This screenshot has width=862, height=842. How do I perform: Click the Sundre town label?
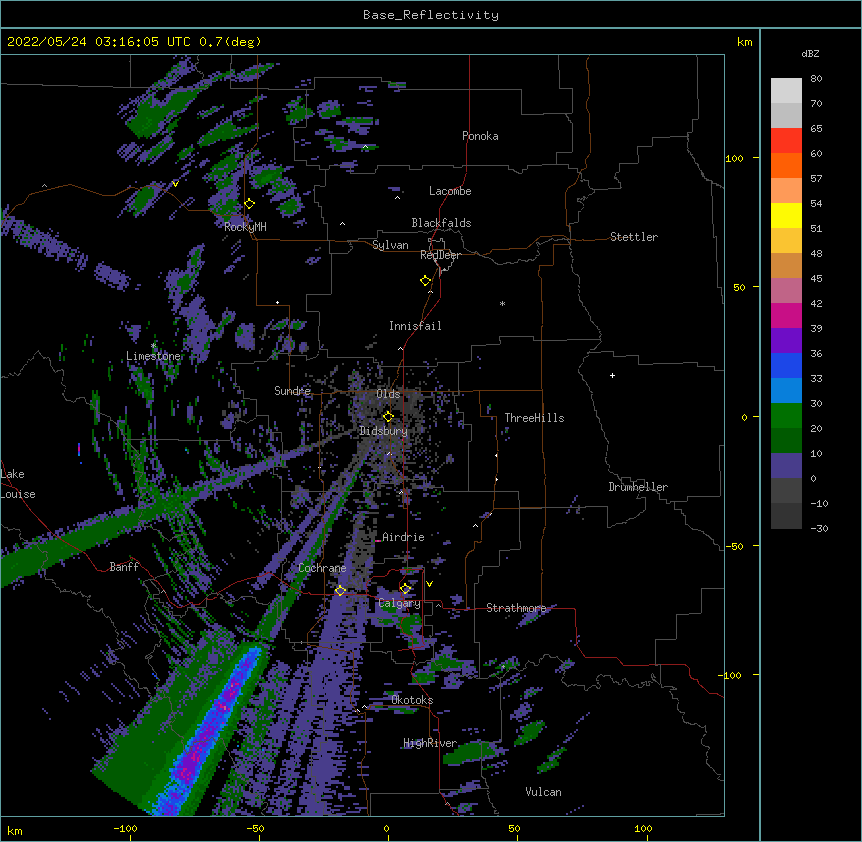click(x=292, y=391)
